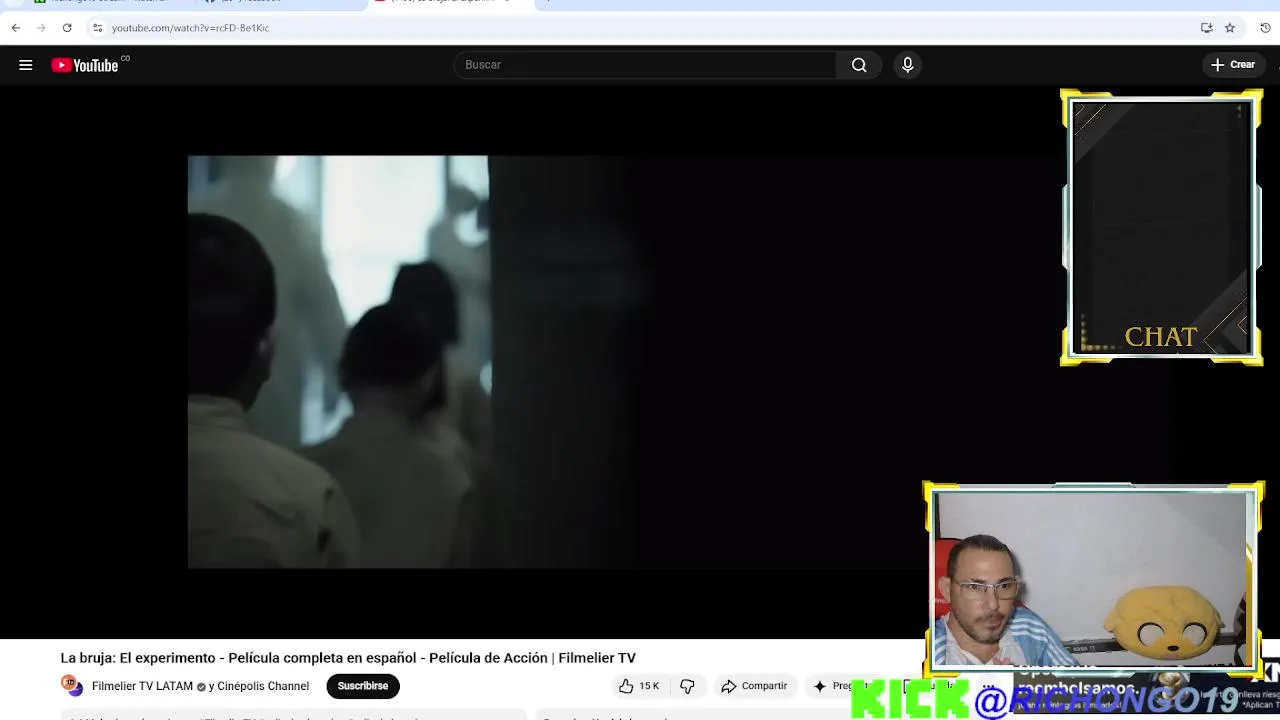
Task: Like the video with thumbs up
Action: (639, 686)
